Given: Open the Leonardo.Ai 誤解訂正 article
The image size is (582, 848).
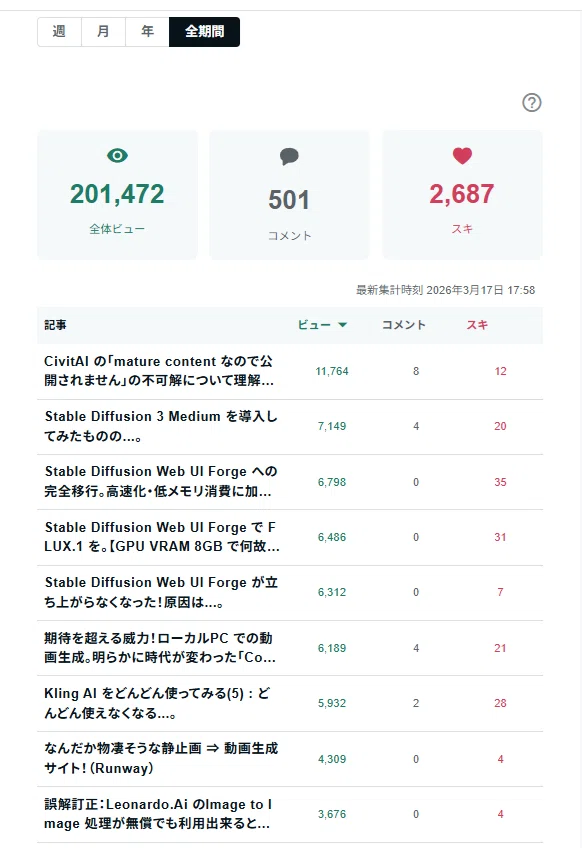Looking at the screenshot, I should pyautogui.click(x=158, y=814).
